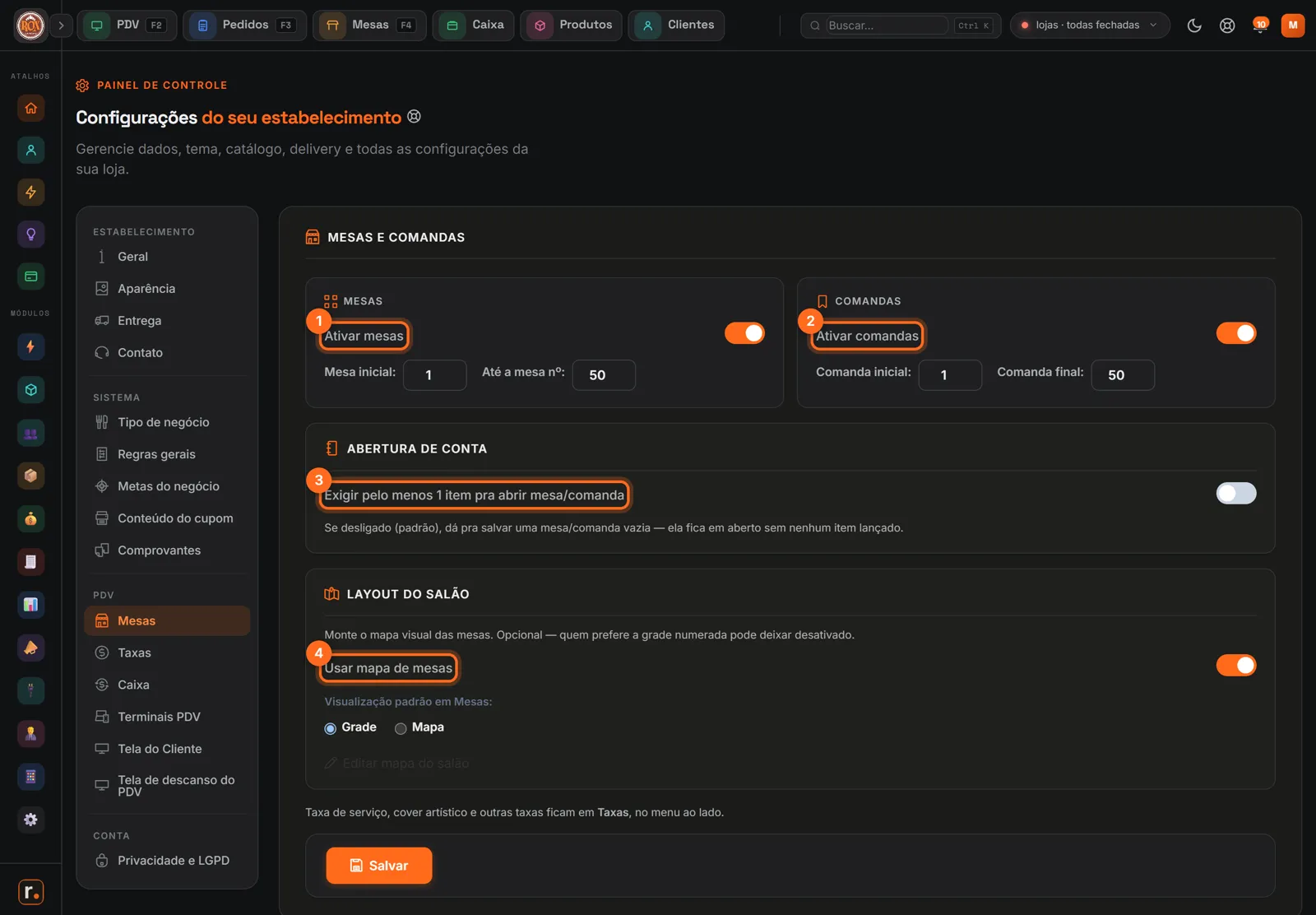Open Privacidade e LGPD settings
The image size is (1316, 915).
point(167,861)
